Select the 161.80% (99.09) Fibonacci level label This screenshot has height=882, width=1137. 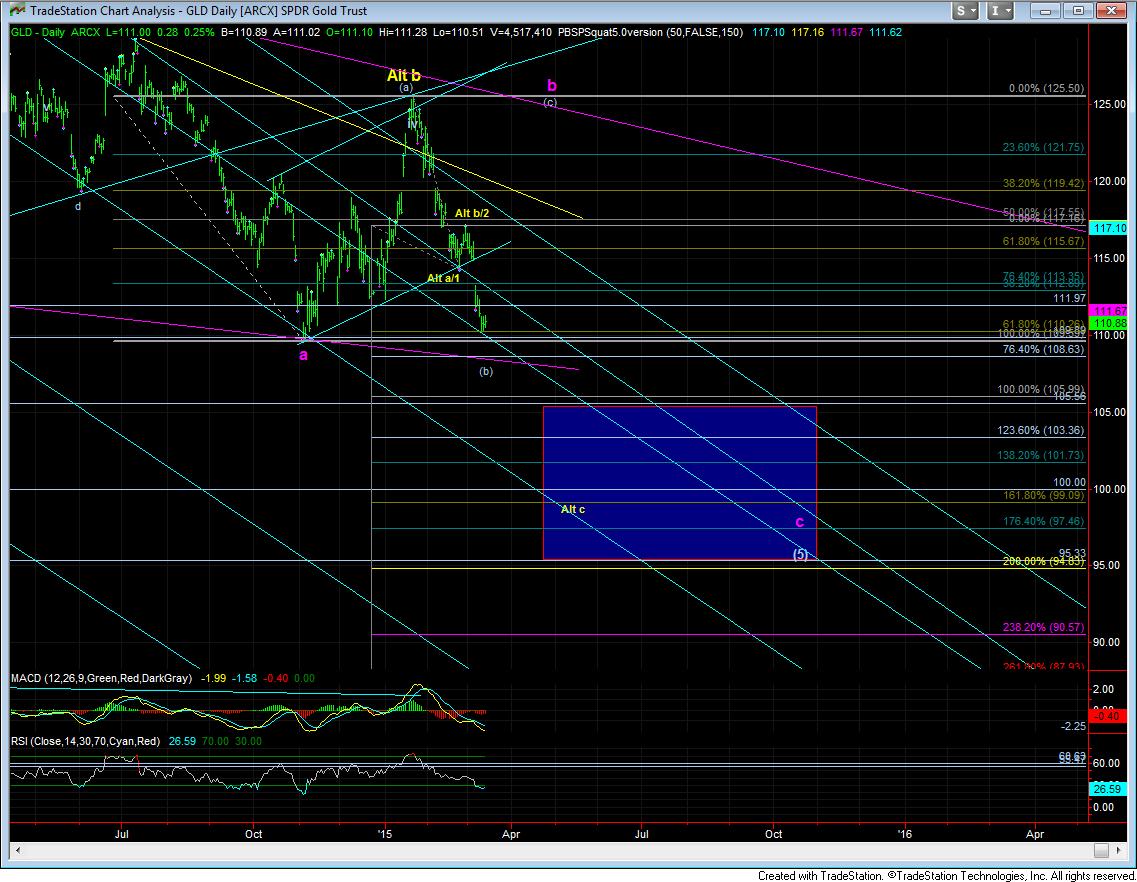click(1043, 496)
